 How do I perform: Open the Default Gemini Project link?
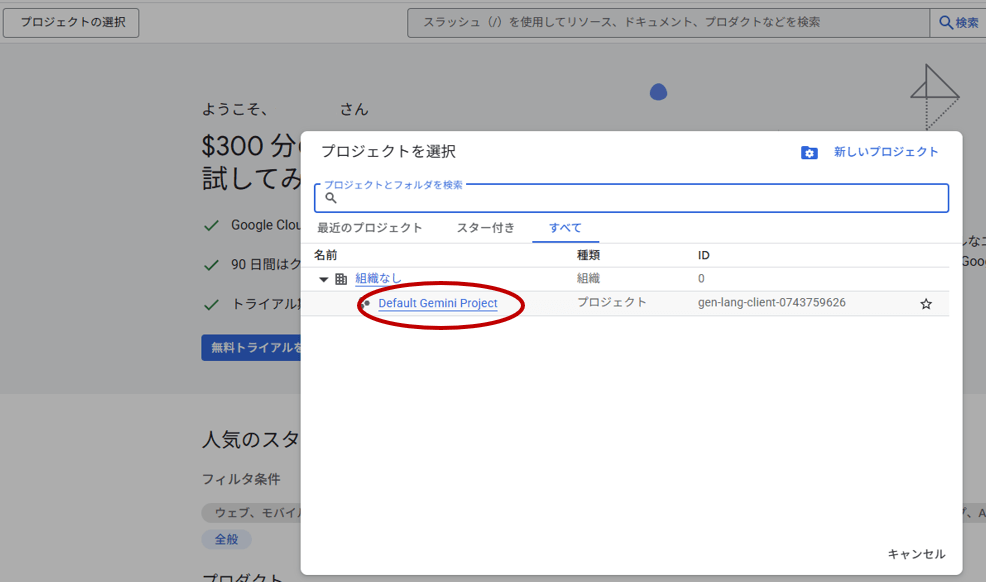(437, 303)
